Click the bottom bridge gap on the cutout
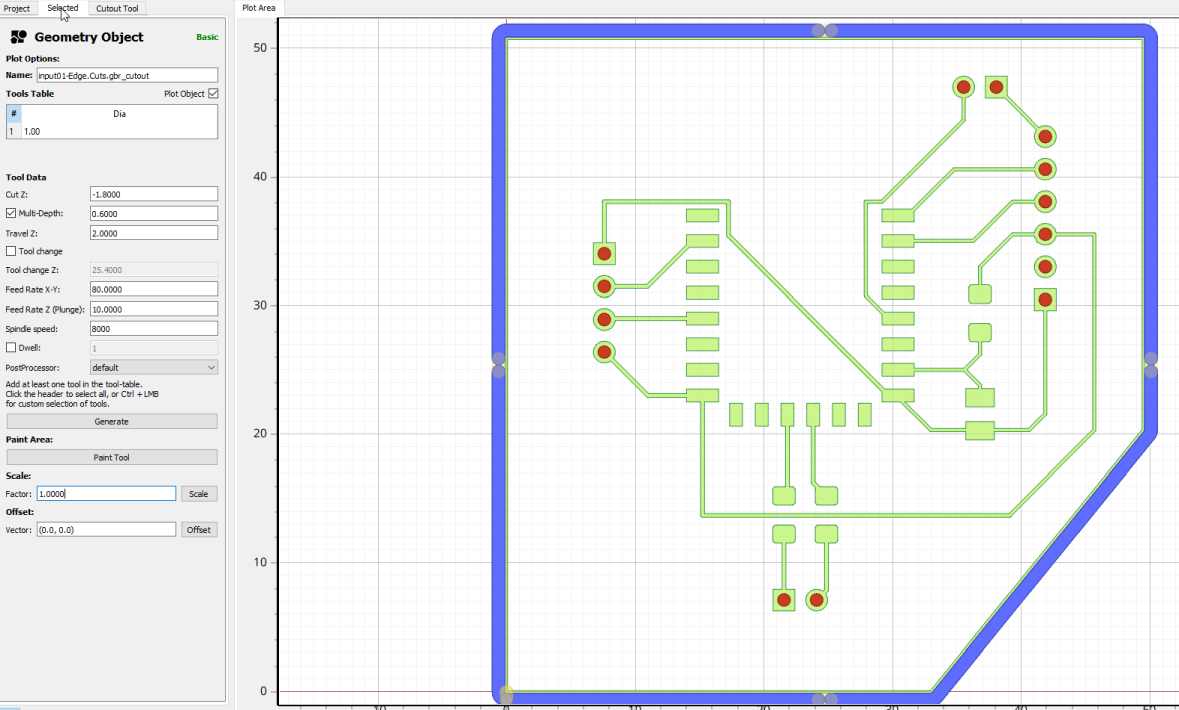The image size is (1179, 710). click(x=824, y=699)
